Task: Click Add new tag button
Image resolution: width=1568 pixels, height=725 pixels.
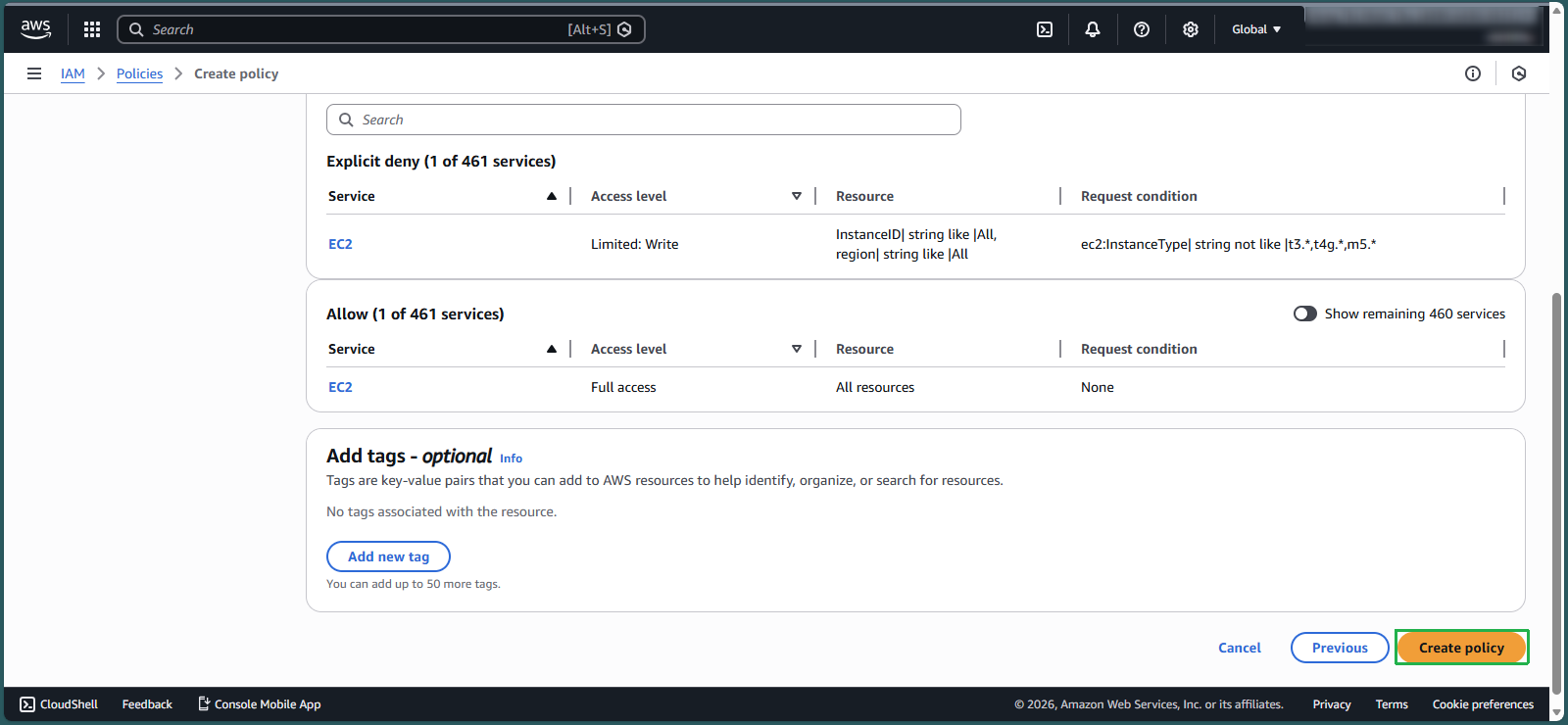Action: coord(388,556)
